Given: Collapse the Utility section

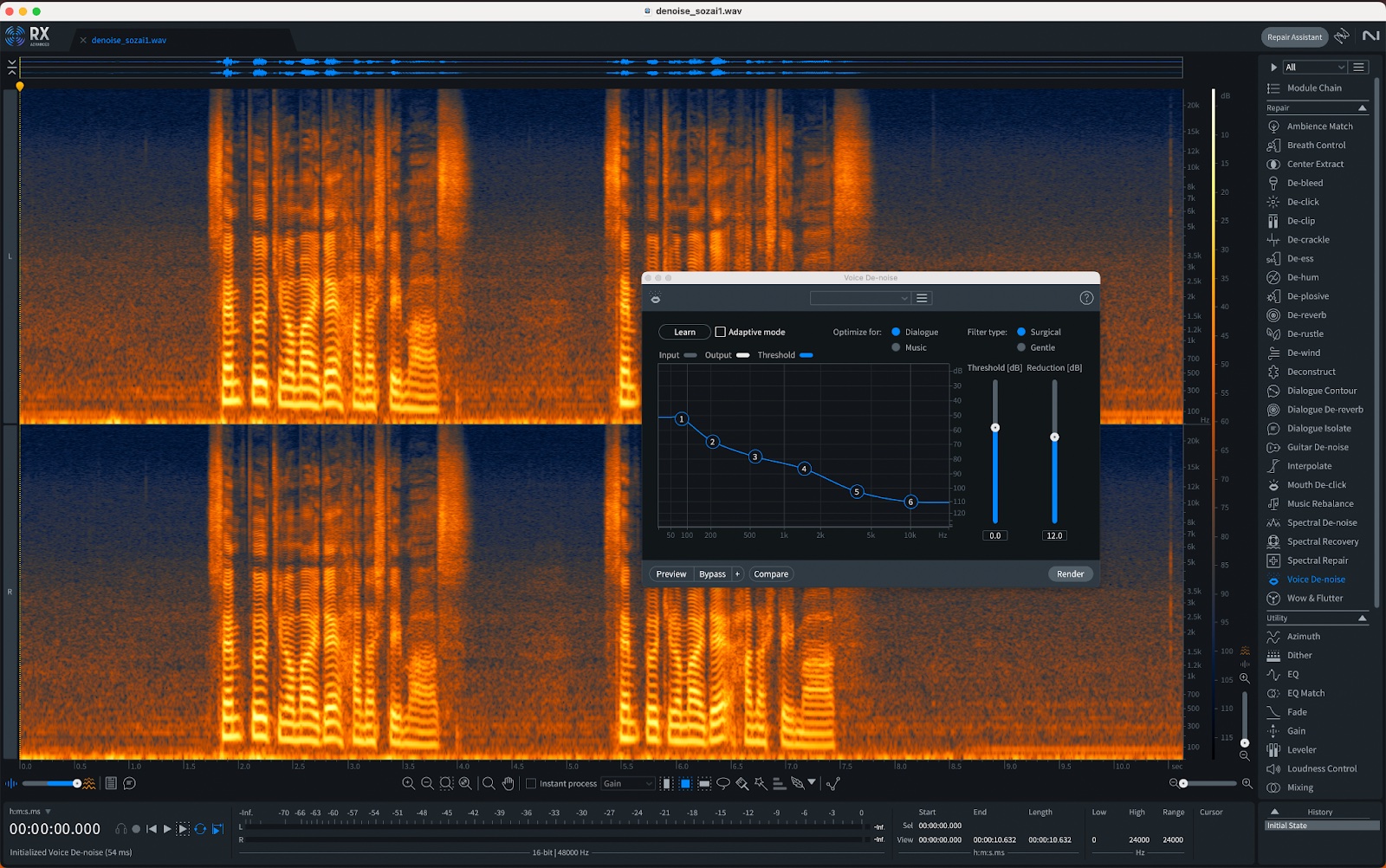Looking at the screenshot, I should pyautogui.click(x=1363, y=619).
